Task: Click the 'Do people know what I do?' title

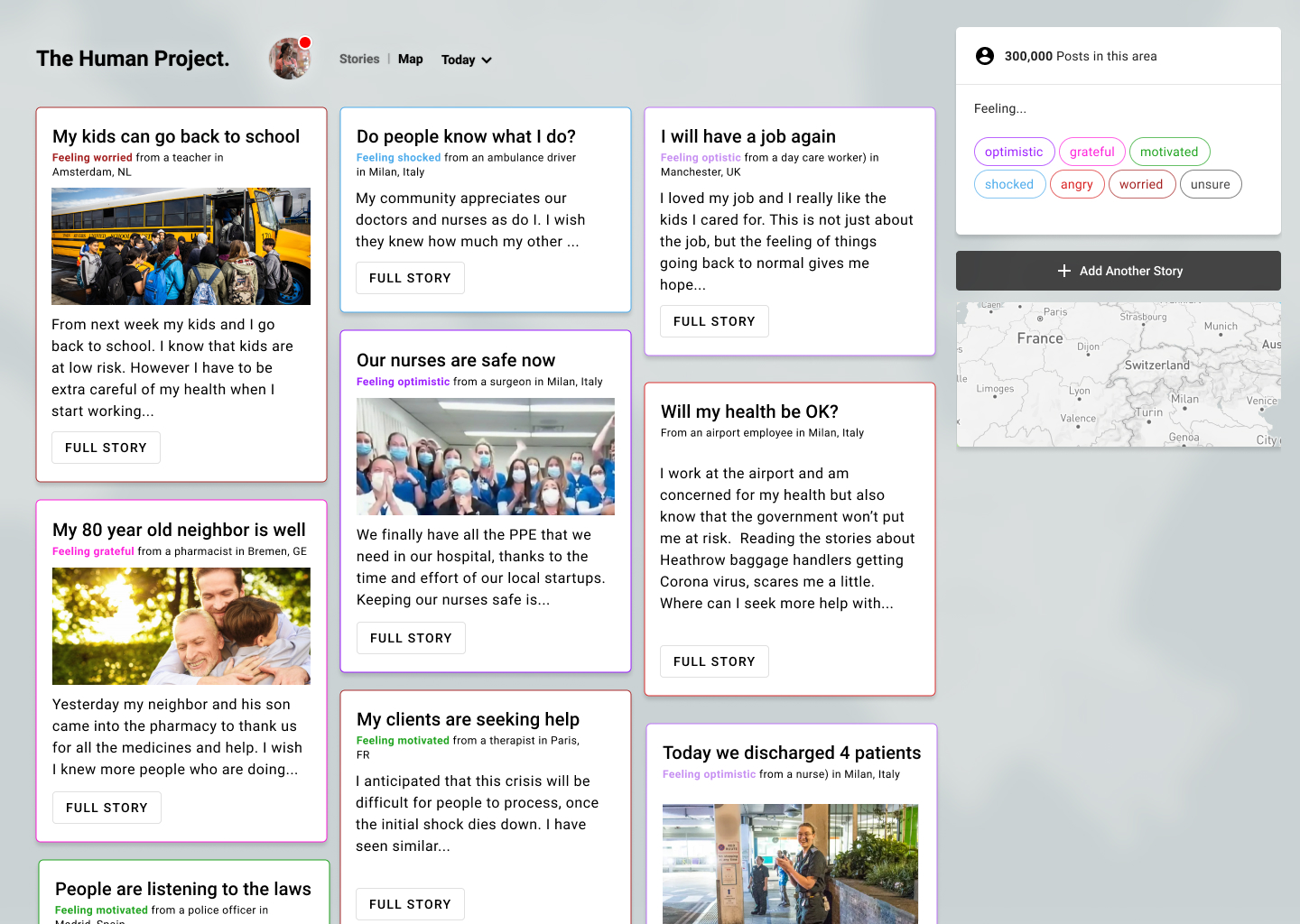Action: pyautogui.click(x=466, y=136)
